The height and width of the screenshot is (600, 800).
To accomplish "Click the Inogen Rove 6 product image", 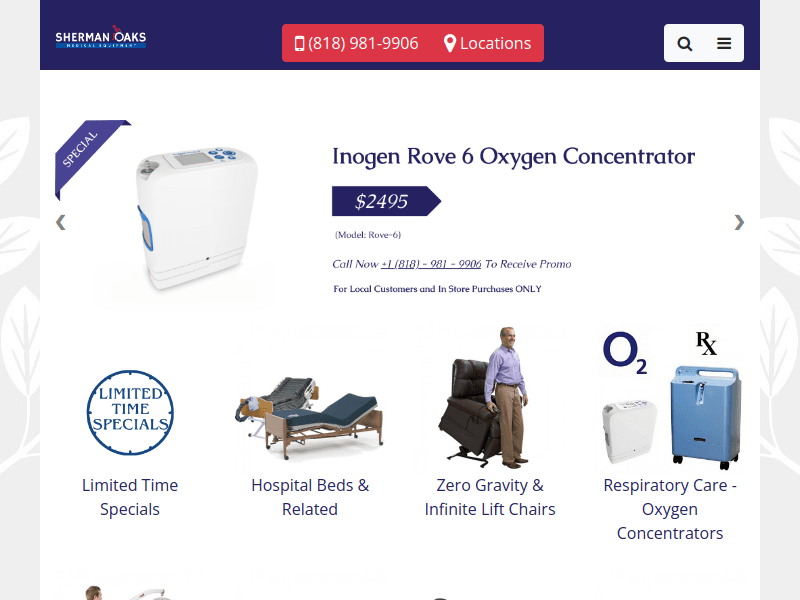I will click(x=196, y=218).
